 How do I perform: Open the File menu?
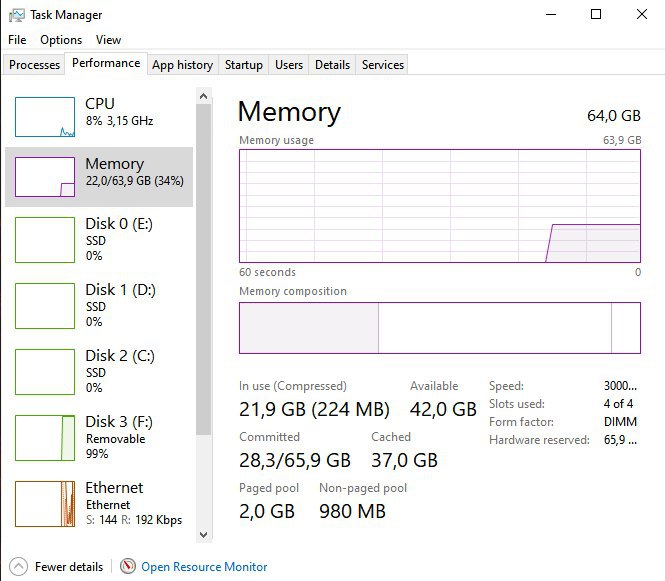click(x=17, y=40)
